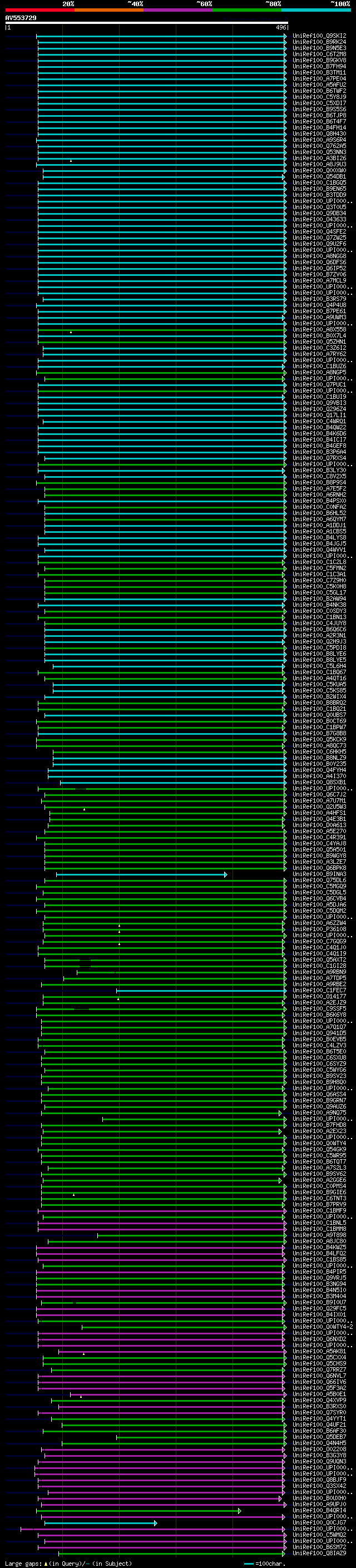Viewport: 356px width, 1568px height.
Task: Click the 496 query end position label
Action: [280, 27]
